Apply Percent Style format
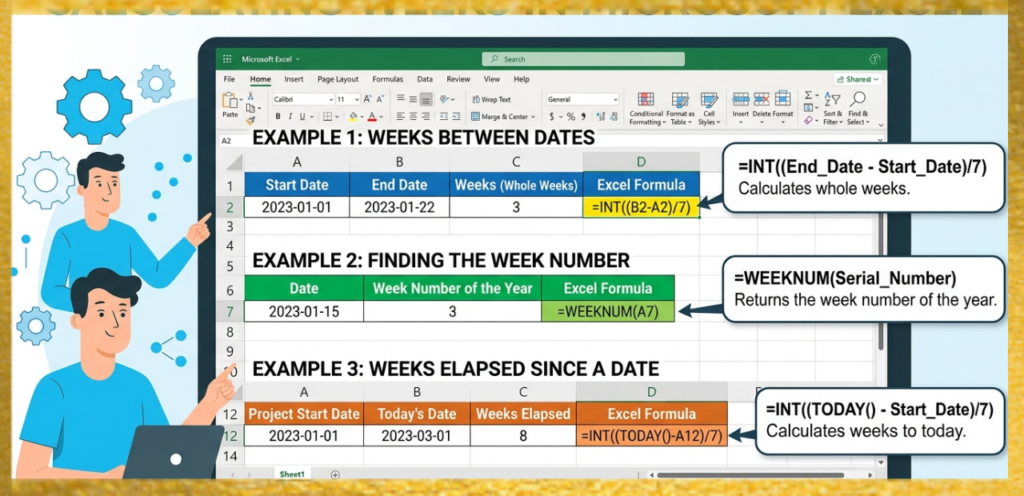Image resolution: width=1024 pixels, height=496 pixels. (x=571, y=116)
